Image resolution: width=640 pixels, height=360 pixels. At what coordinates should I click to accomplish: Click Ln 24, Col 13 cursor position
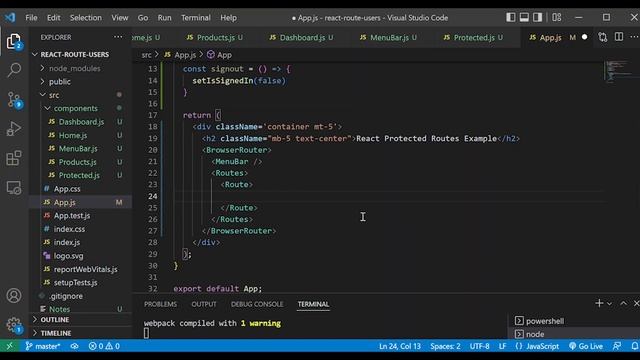400,346
